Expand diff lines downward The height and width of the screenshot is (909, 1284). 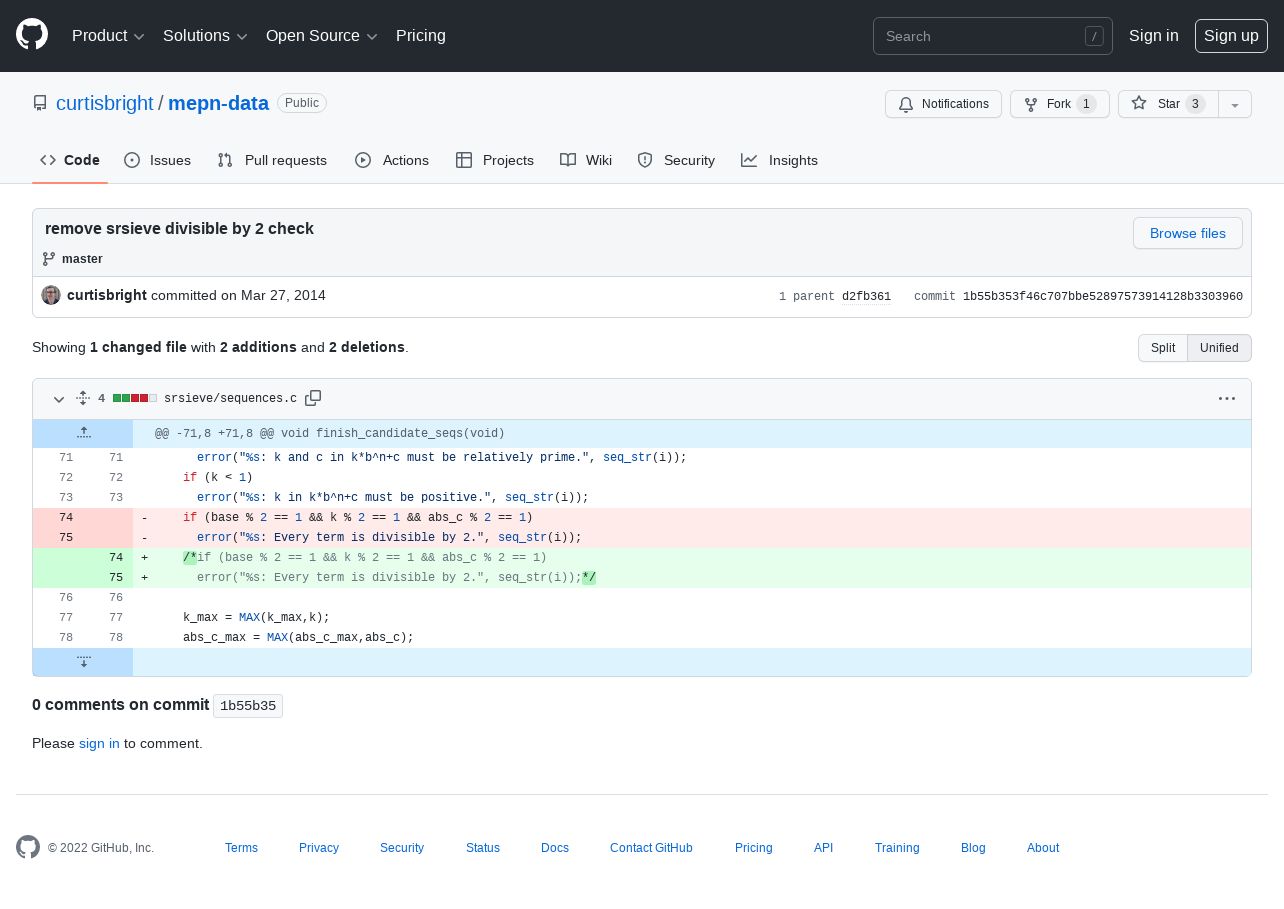83,661
